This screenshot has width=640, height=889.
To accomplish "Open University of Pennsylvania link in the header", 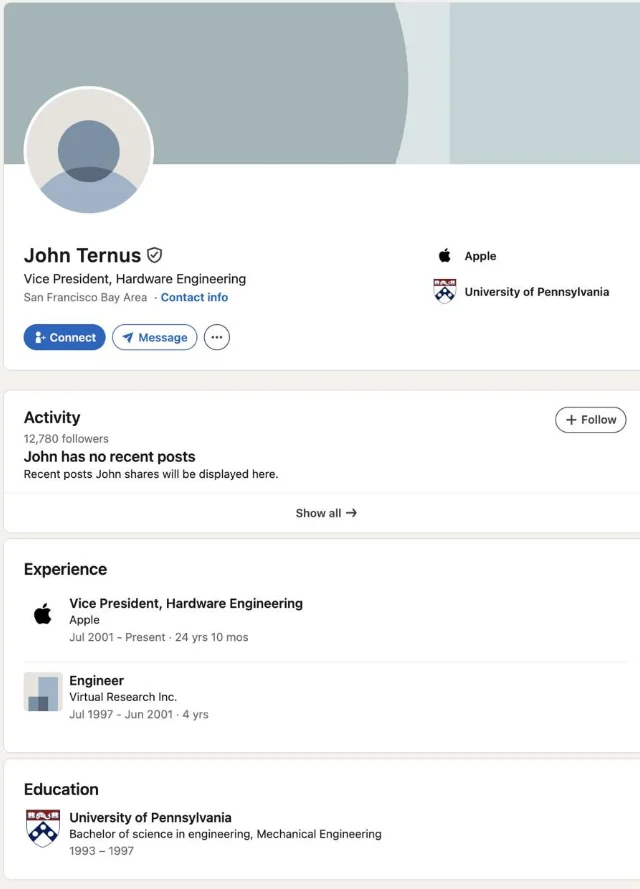I will coord(536,292).
